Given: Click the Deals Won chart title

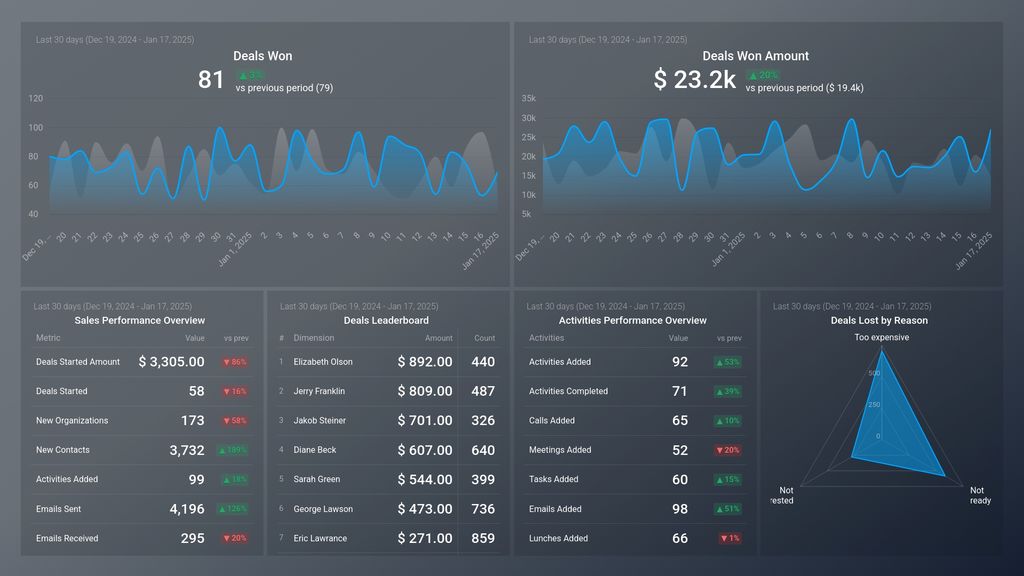Looking at the screenshot, I should [263, 56].
